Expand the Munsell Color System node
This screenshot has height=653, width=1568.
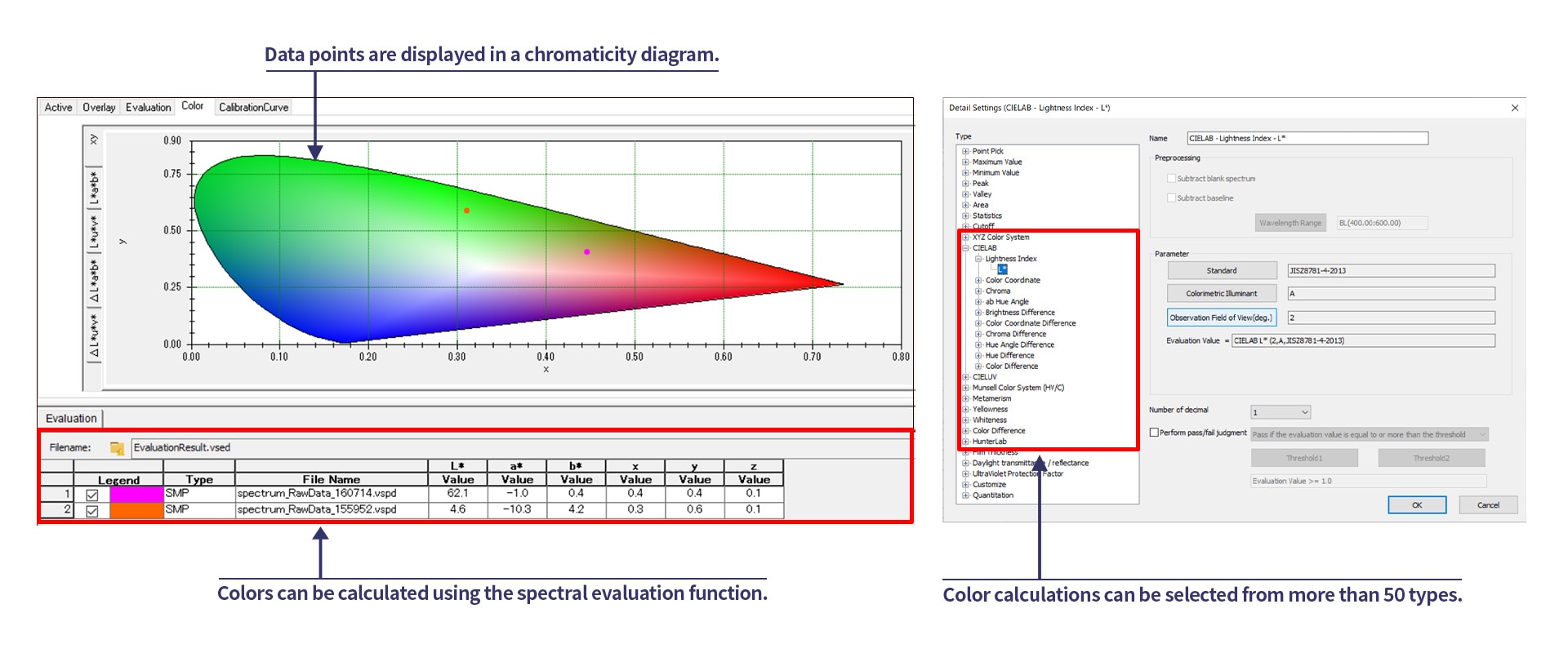tap(965, 388)
